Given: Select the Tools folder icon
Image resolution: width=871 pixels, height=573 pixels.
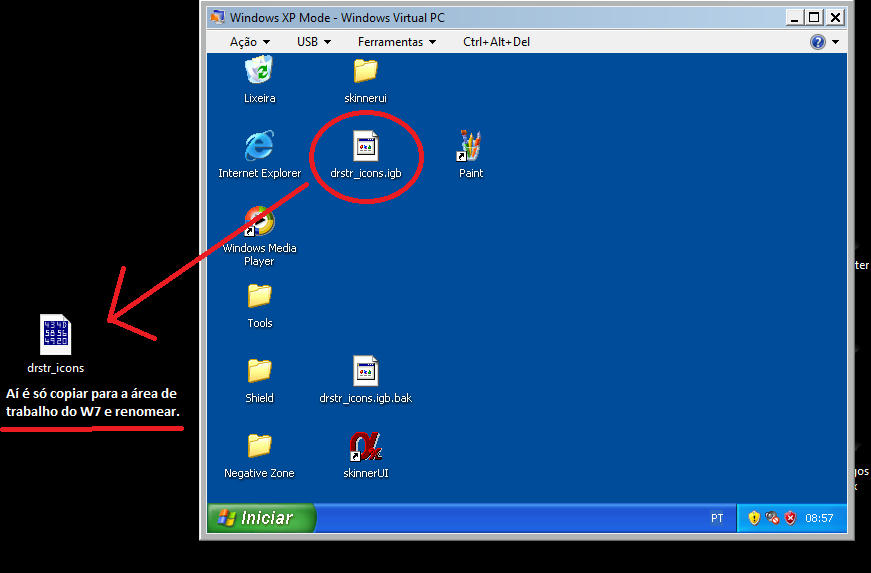Looking at the screenshot, I should click(x=259, y=296).
